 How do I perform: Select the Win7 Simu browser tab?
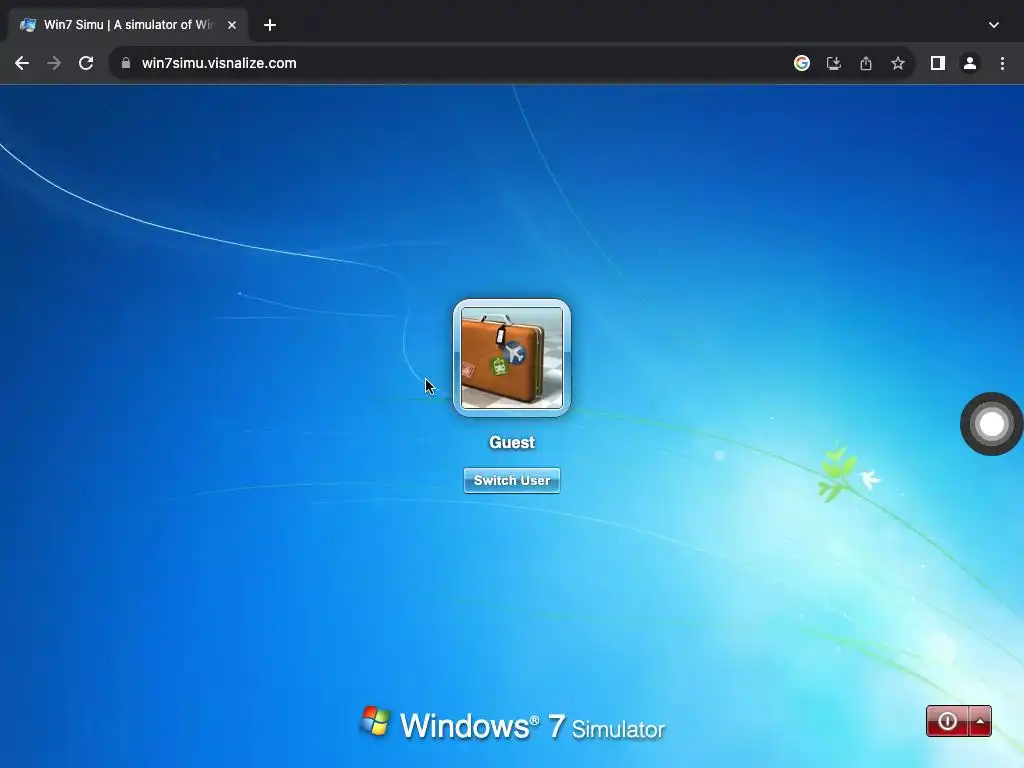point(129,25)
